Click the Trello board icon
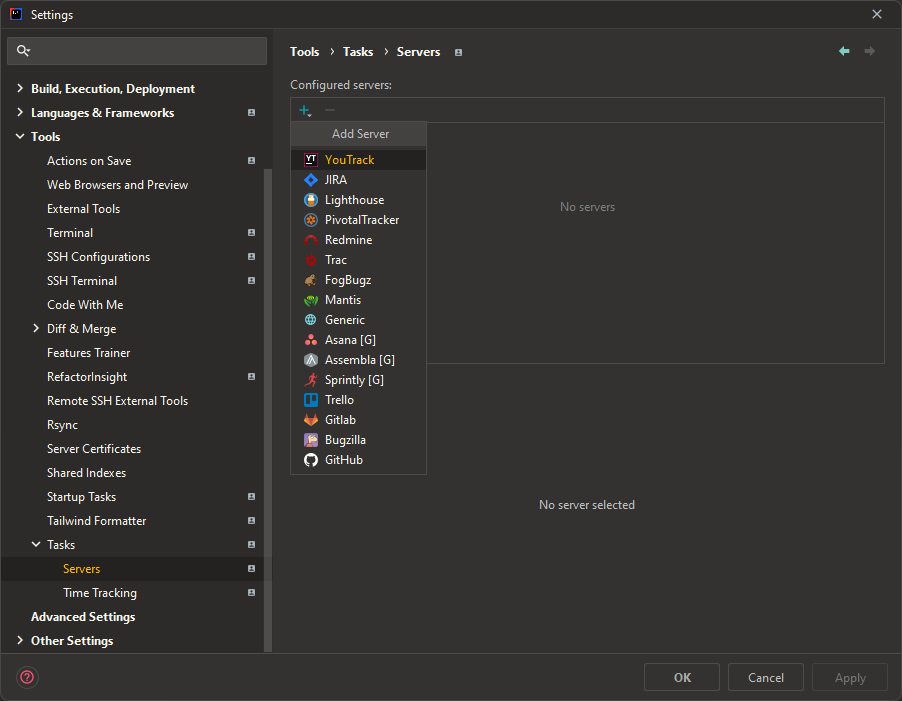902x701 pixels. (311, 400)
